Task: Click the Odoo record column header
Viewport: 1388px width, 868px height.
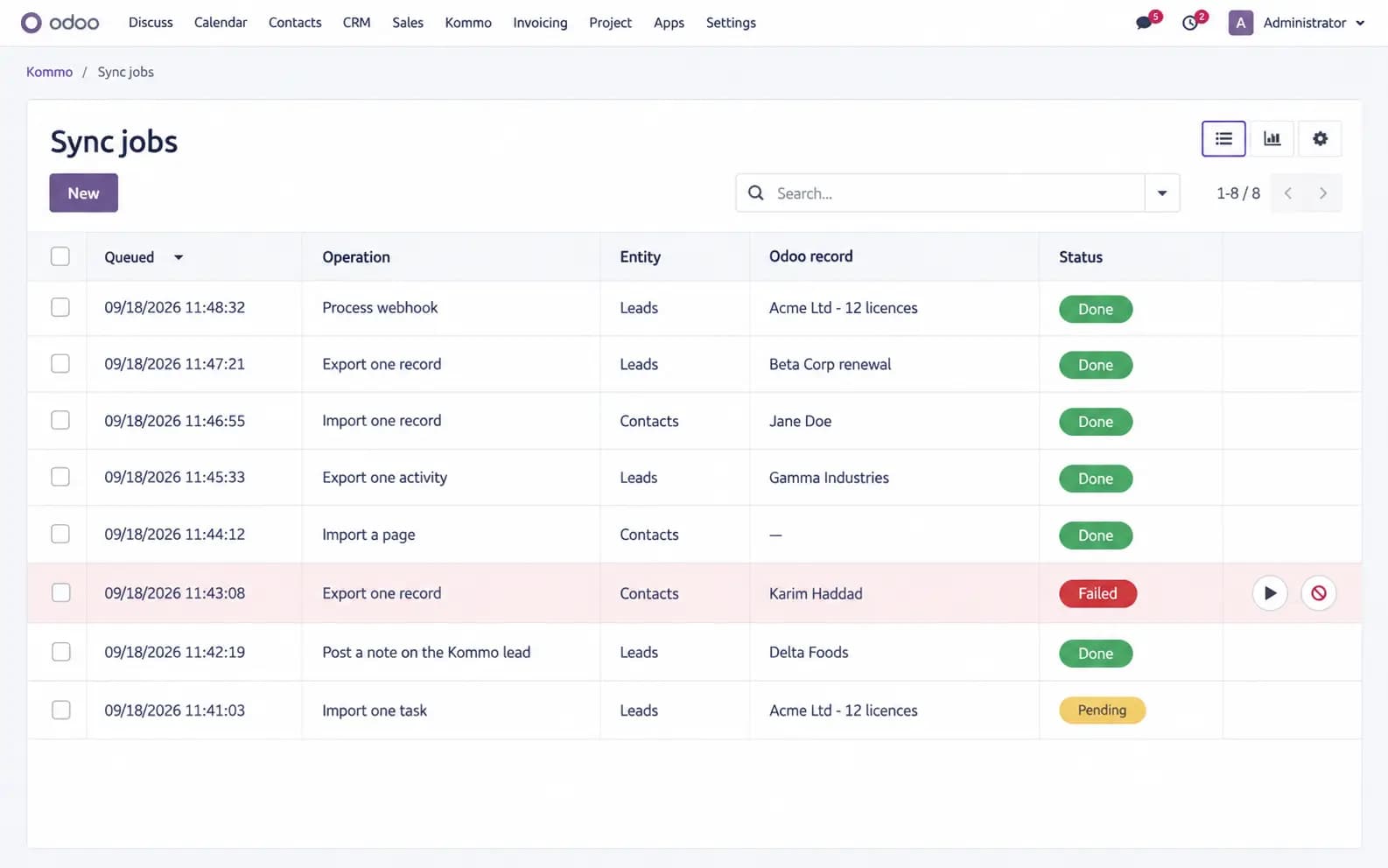Action: pyautogui.click(x=810, y=256)
